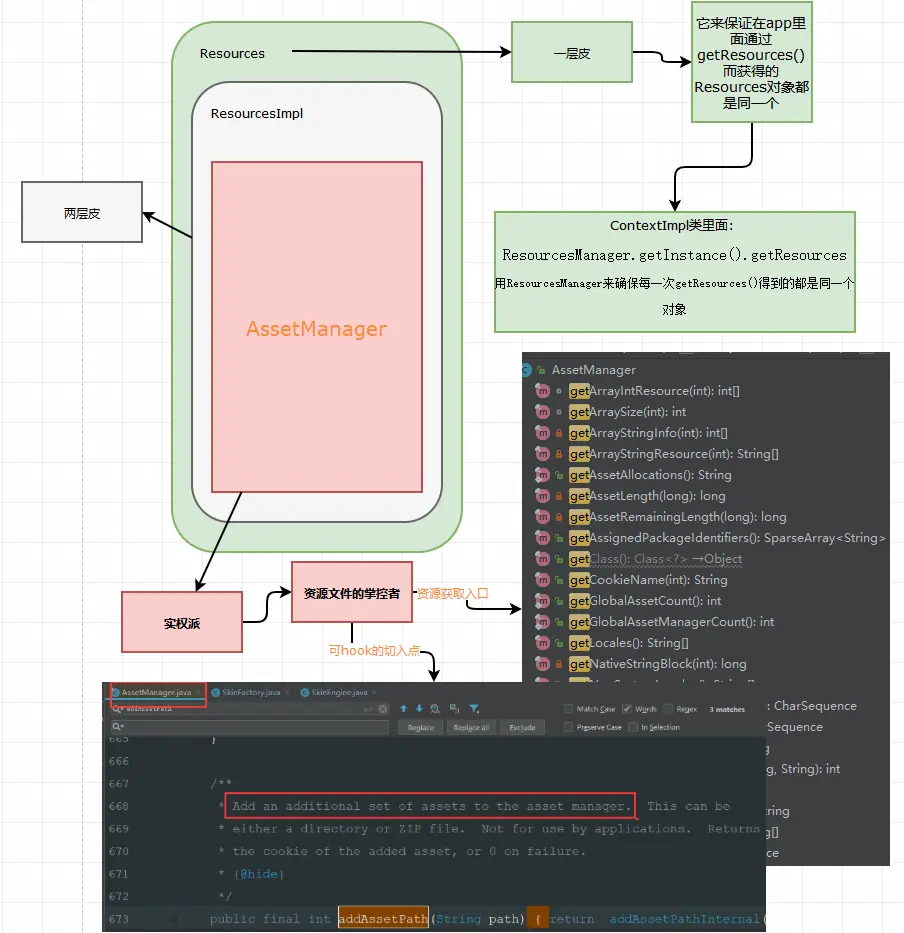Image resolution: width=904 pixels, height=933 pixels.
Task: Select getGlobalAssetManagerCount(): int row
Action: pyautogui.click(x=671, y=622)
